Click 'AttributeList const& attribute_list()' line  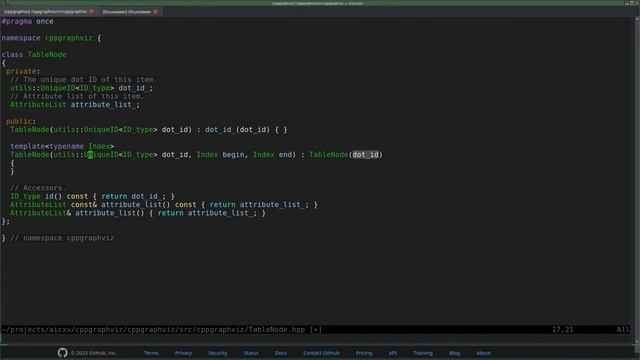click(x=164, y=204)
